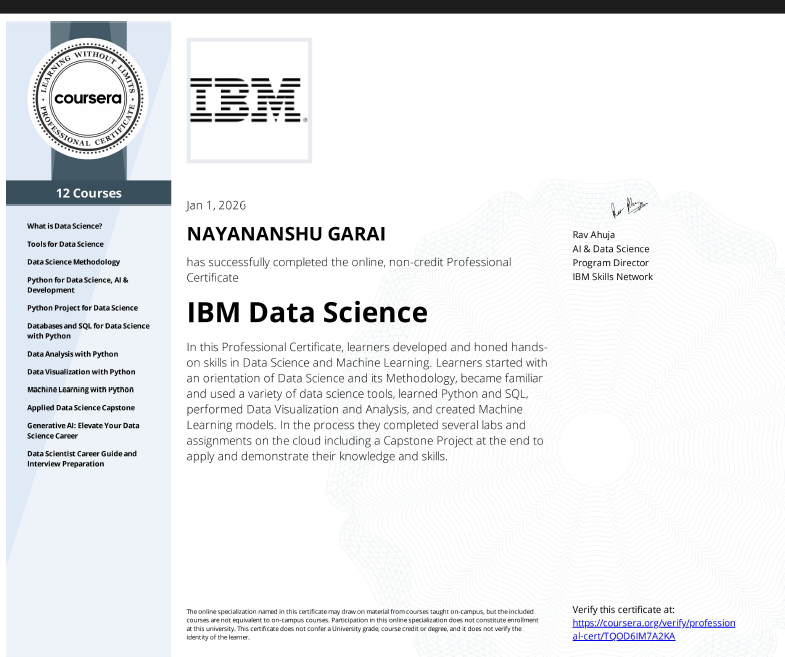Select 'Python for Data Science, AI & Development'
The image size is (785, 657).
(78, 285)
